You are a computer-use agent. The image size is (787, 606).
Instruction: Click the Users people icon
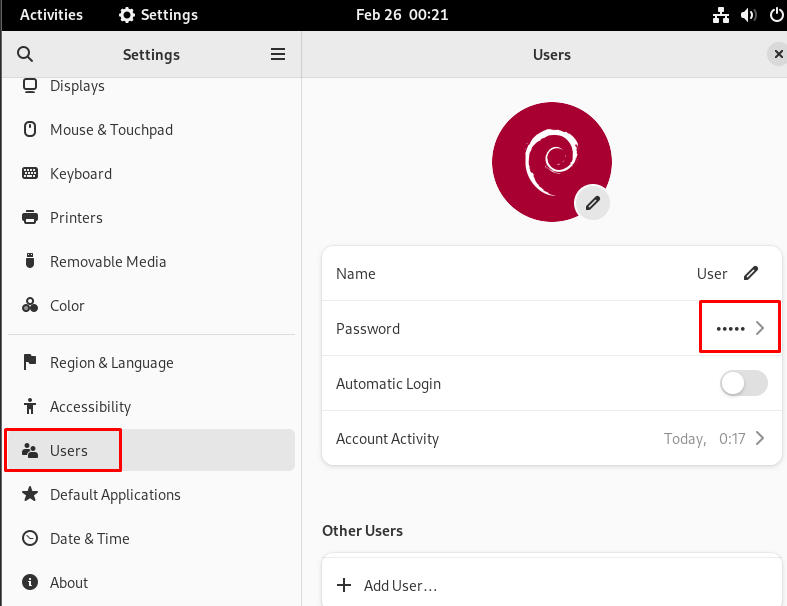point(30,450)
